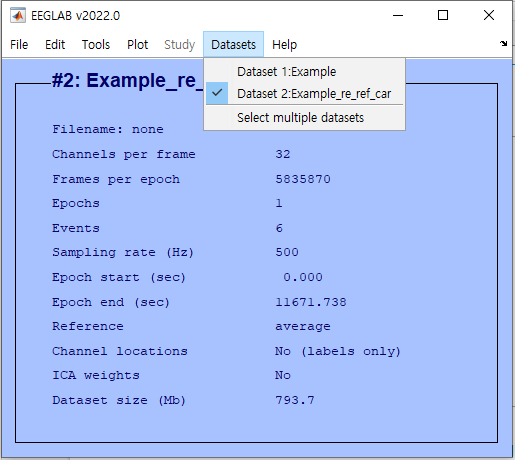
Task: Click the 'Events' label
Action: 76,228
